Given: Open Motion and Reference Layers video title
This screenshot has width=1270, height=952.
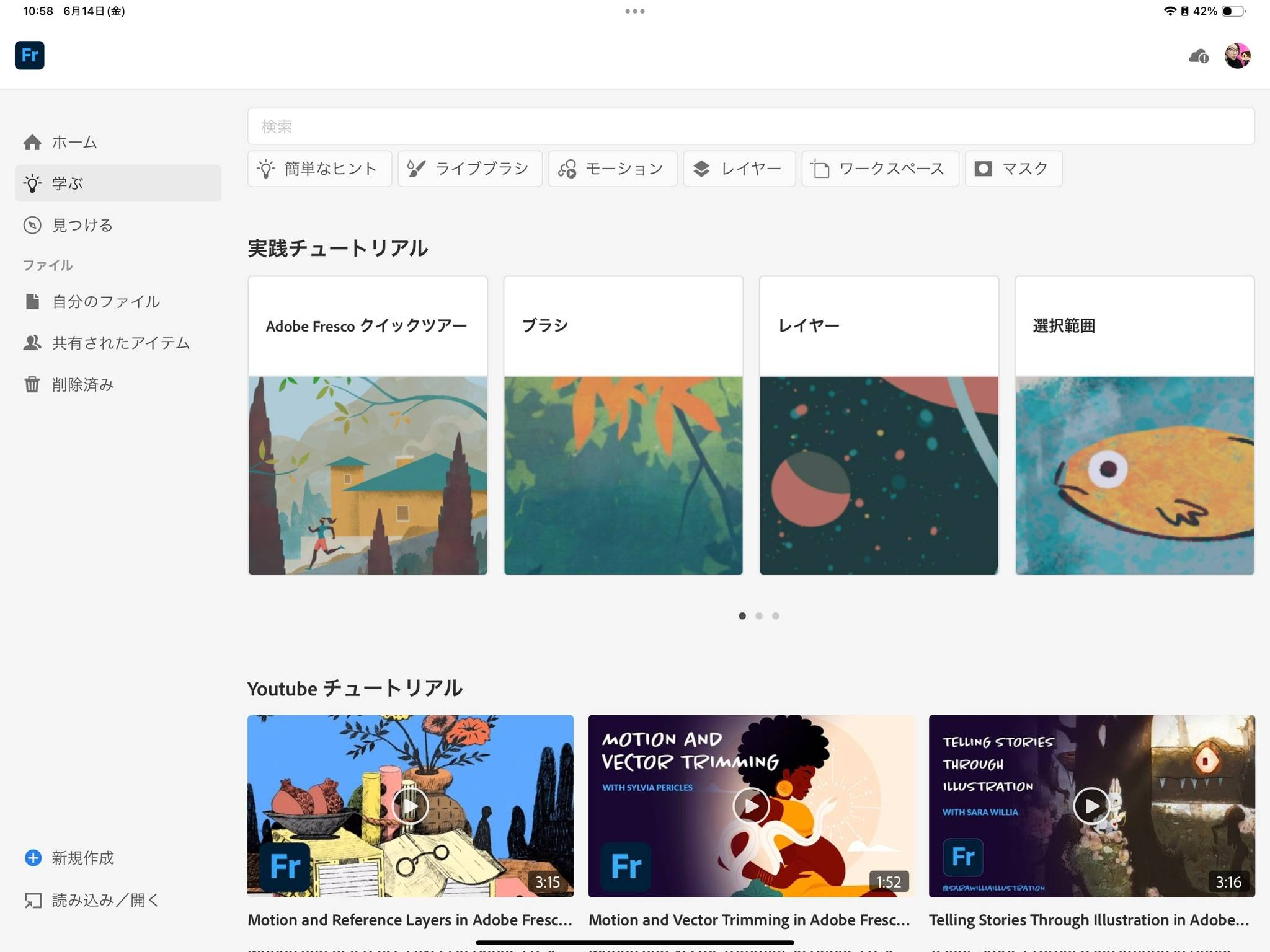Looking at the screenshot, I should pyautogui.click(x=410, y=920).
